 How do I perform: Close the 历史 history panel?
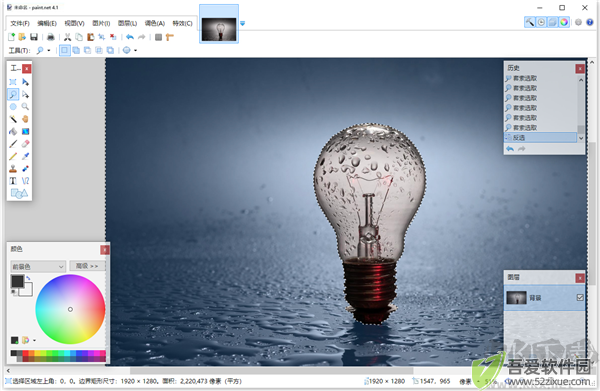(x=580, y=68)
